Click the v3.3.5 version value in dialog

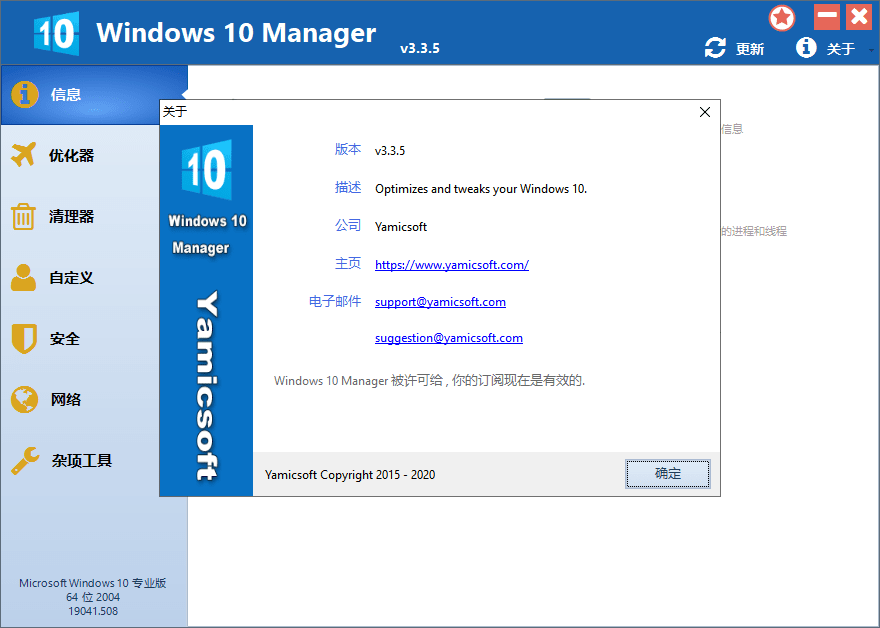[x=390, y=150]
